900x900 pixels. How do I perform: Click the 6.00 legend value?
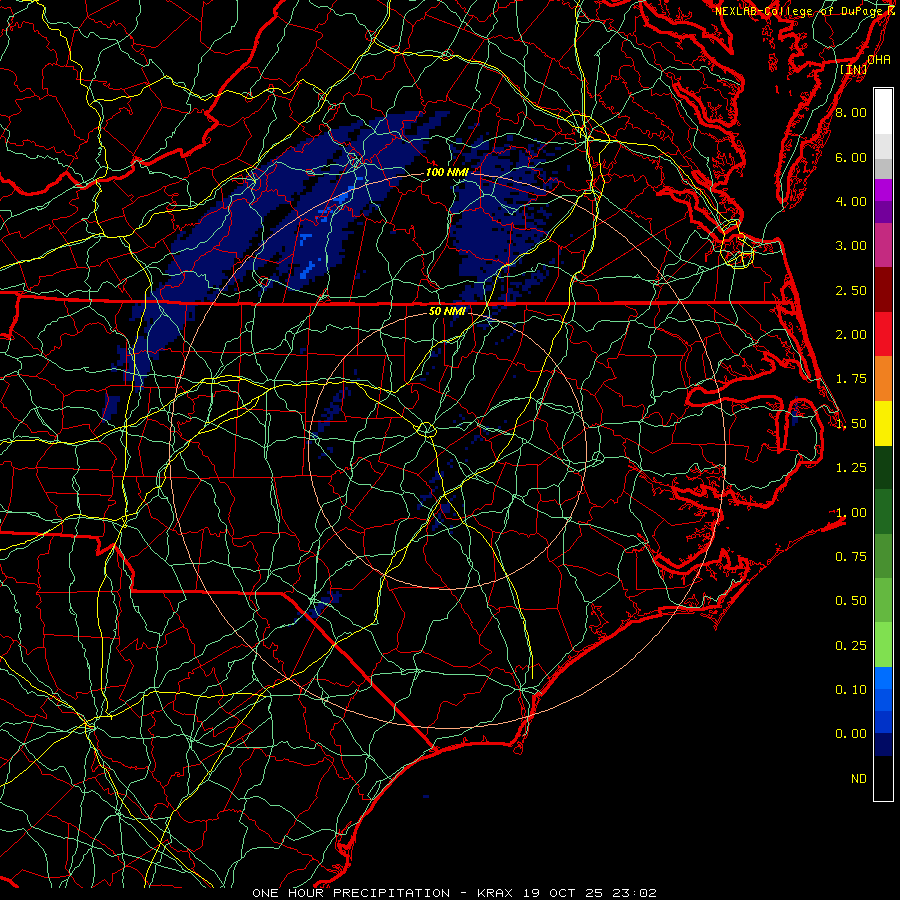pyautogui.click(x=851, y=157)
